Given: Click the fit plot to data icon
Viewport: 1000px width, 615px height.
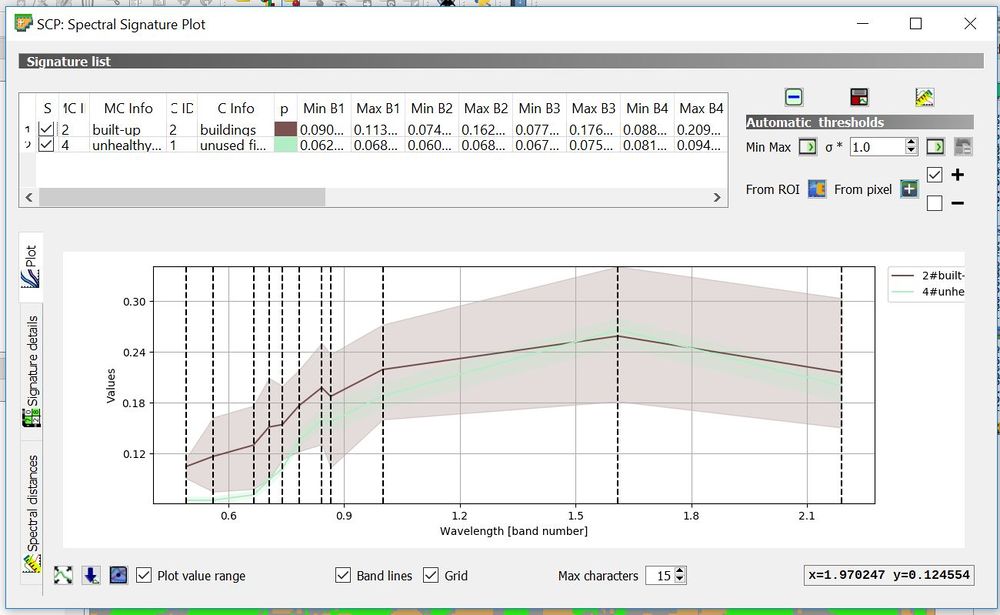Looking at the screenshot, I should 63,575.
